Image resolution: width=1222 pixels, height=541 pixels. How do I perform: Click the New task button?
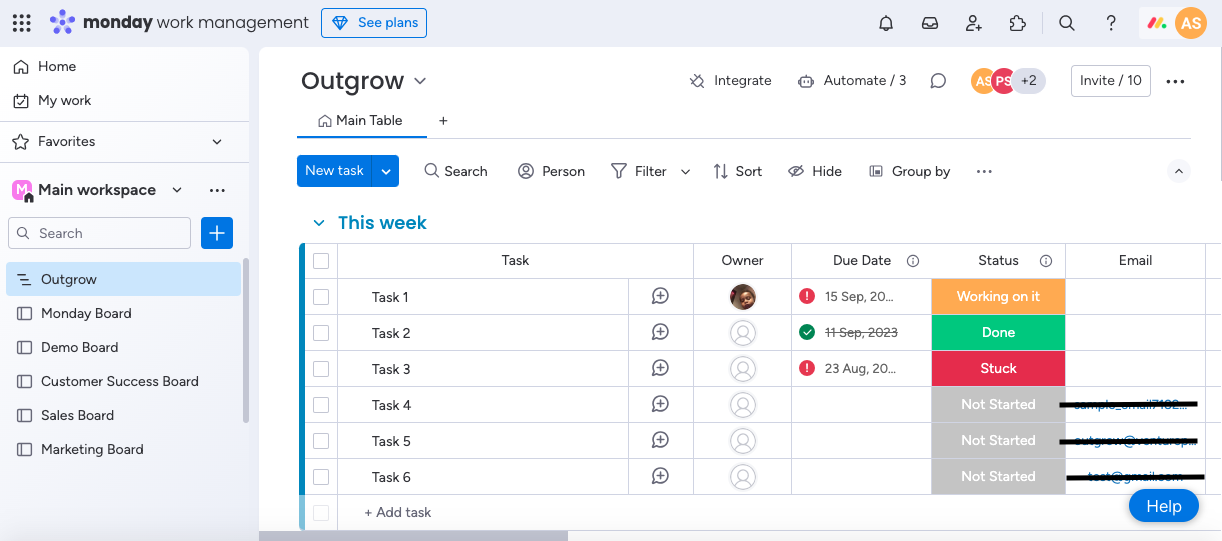point(335,171)
